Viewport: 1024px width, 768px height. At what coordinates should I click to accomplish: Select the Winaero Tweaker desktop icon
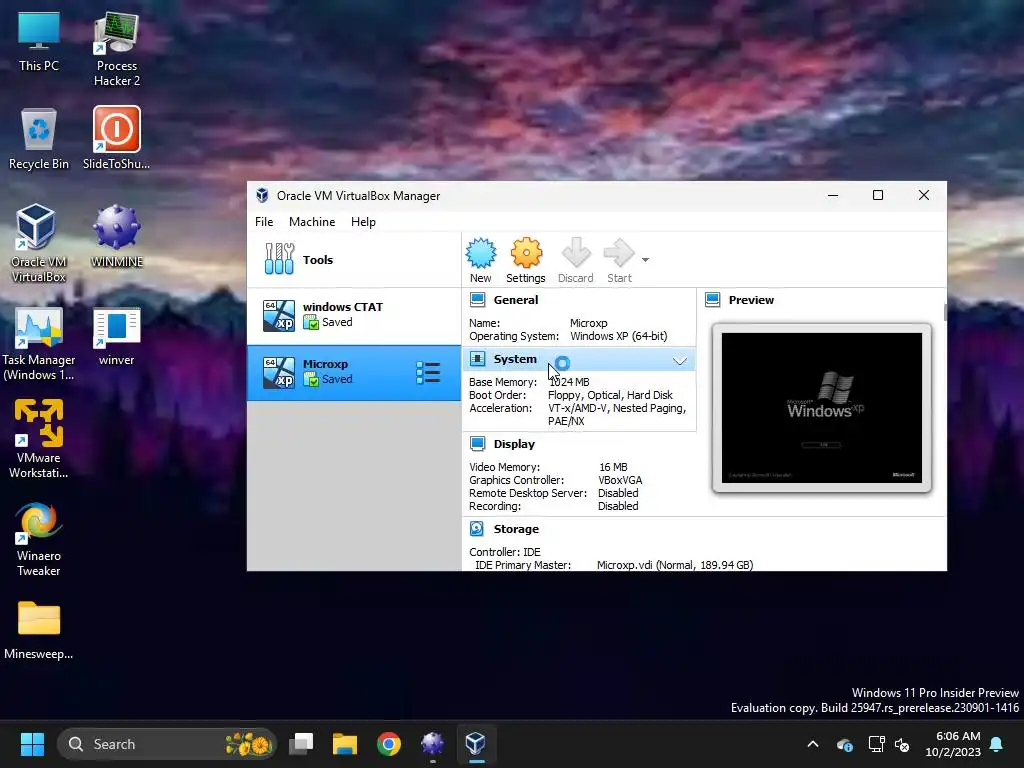[x=39, y=539]
